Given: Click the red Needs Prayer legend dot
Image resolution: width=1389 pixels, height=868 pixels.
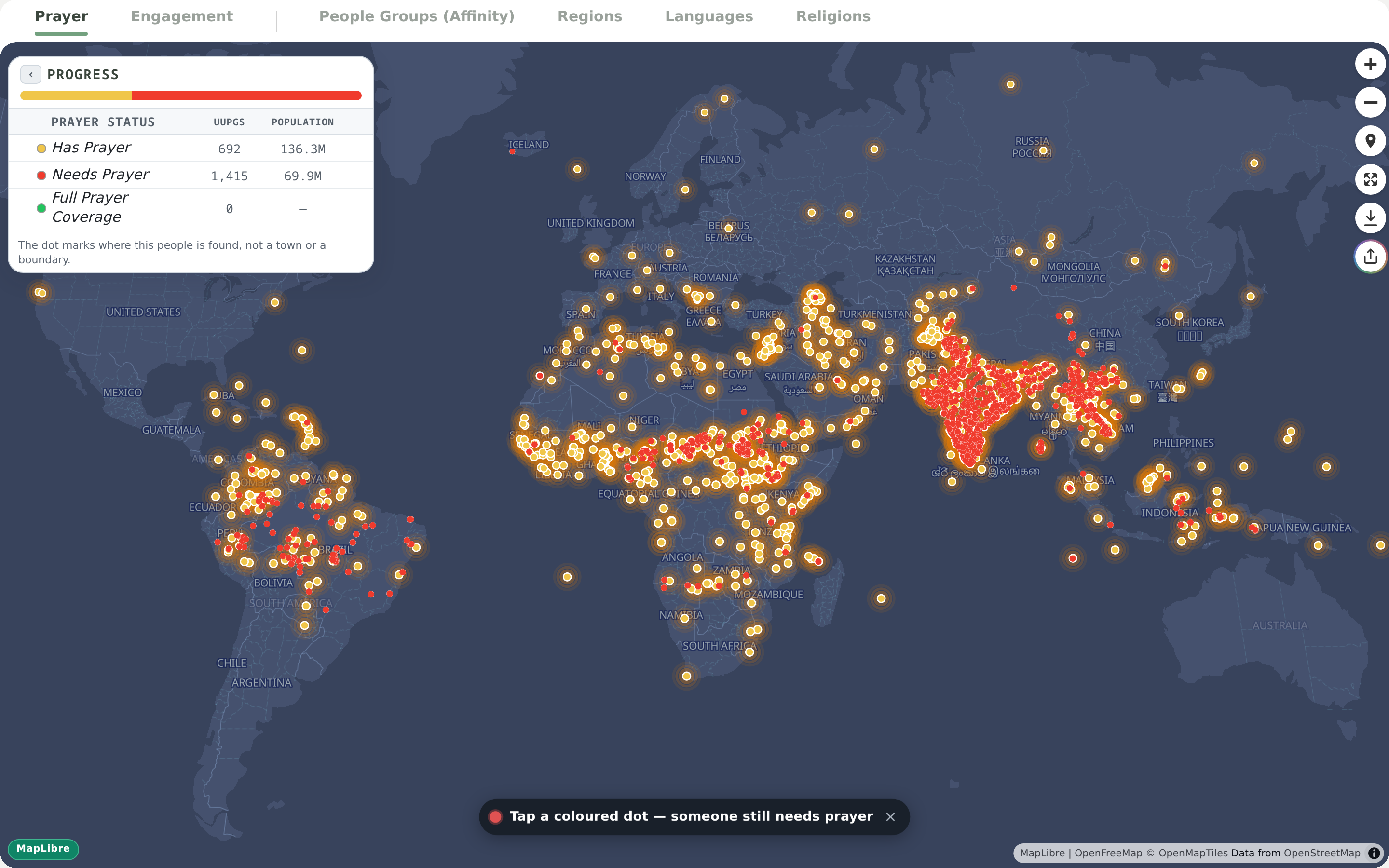Looking at the screenshot, I should 41,176.
